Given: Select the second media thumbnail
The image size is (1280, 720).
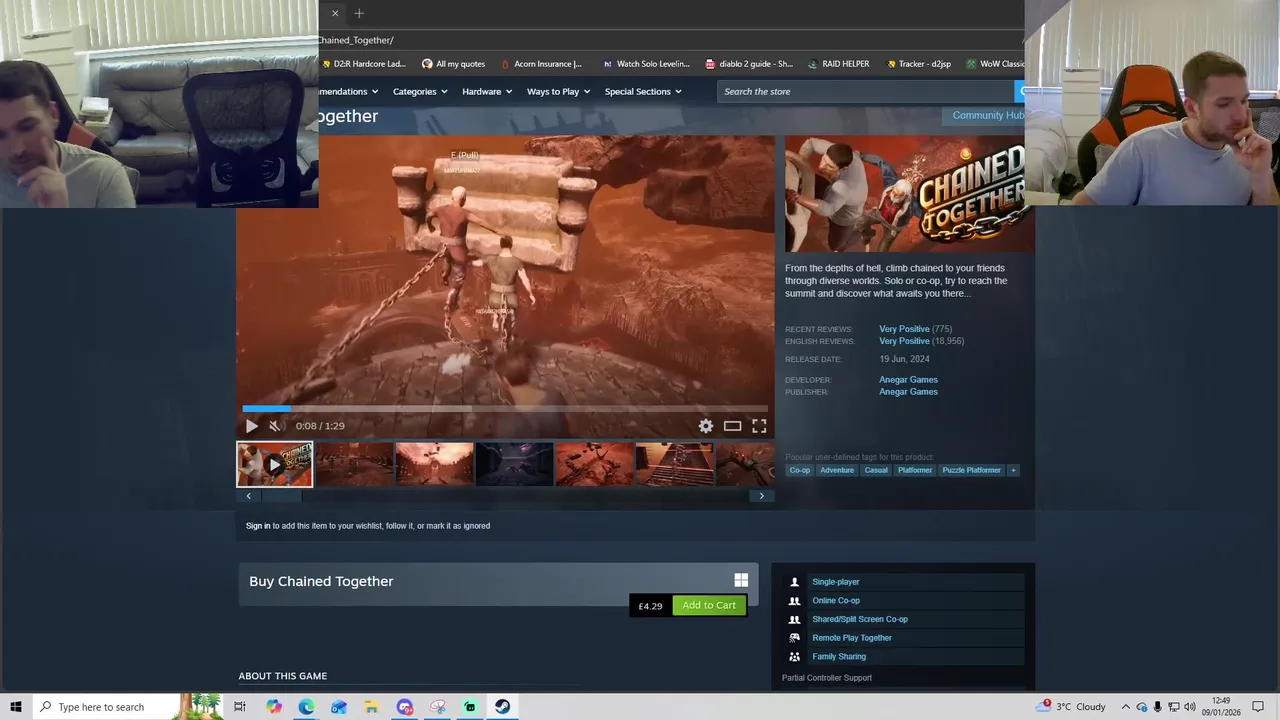Looking at the screenshot, I should (355, 464).
